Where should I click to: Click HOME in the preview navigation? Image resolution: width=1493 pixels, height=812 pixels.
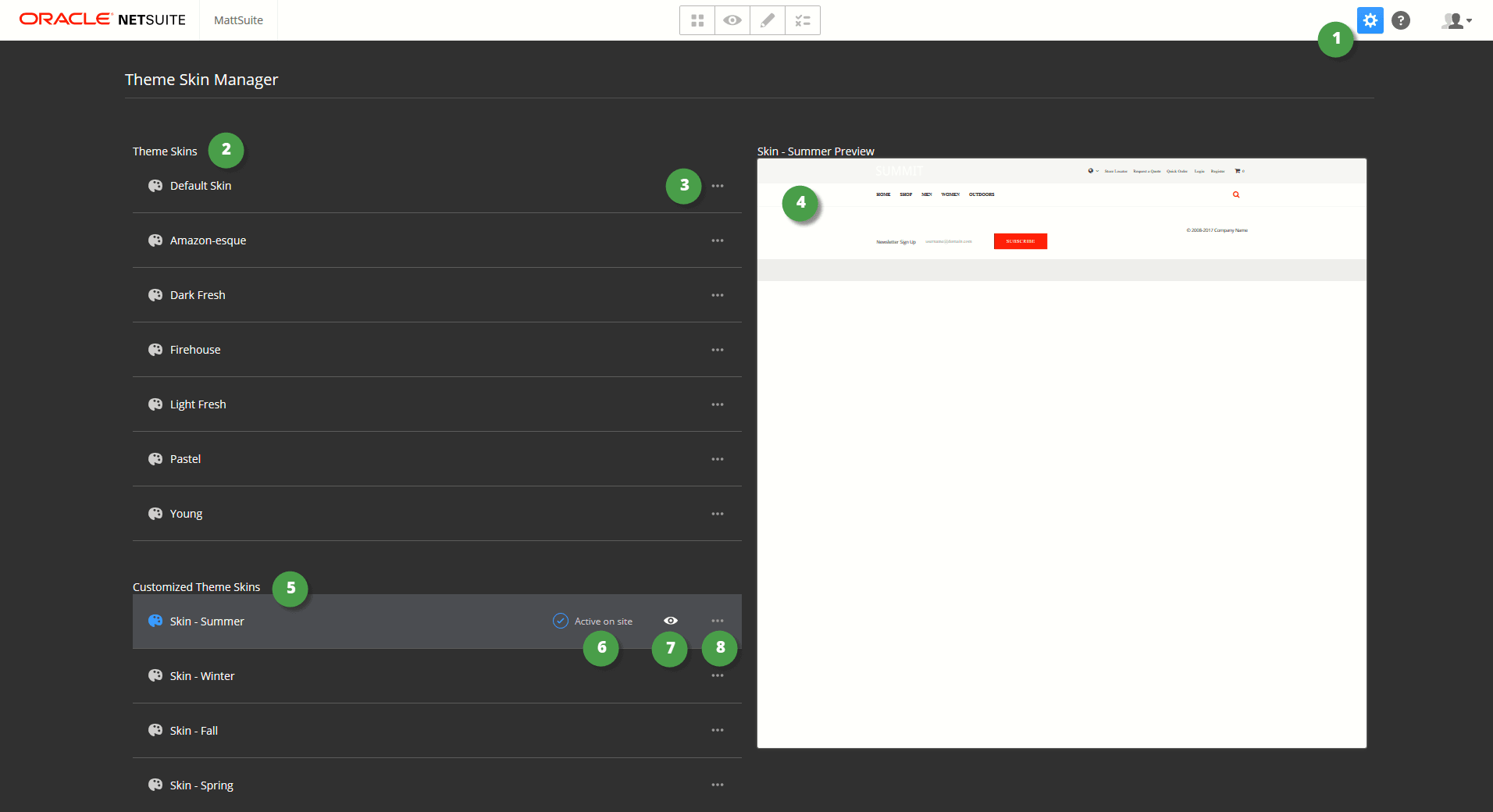(883, 194)
